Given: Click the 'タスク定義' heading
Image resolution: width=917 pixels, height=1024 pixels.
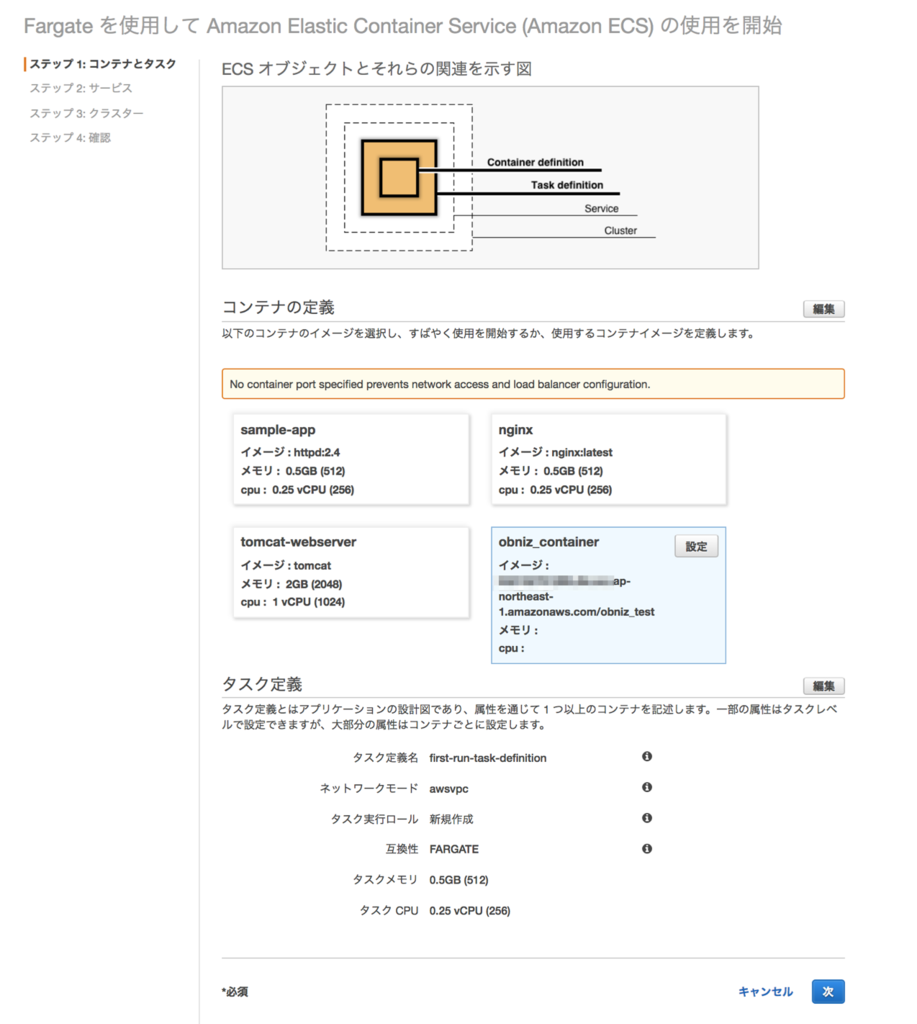Looking at the screenshot, I should pyautogui.click(x=262, y=684).
